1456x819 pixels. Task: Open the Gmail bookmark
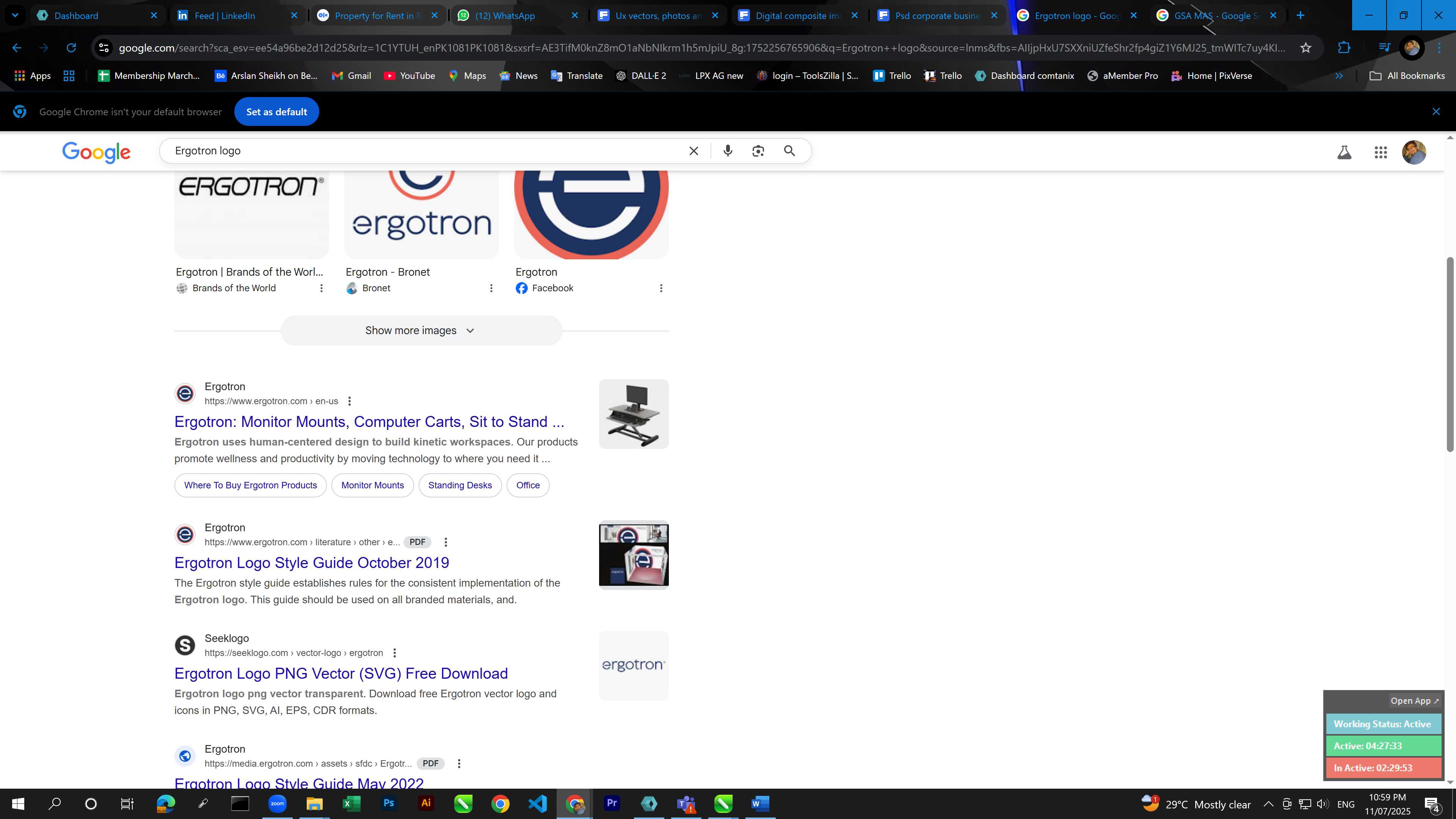pyautogui.click(x=351, y=76)
